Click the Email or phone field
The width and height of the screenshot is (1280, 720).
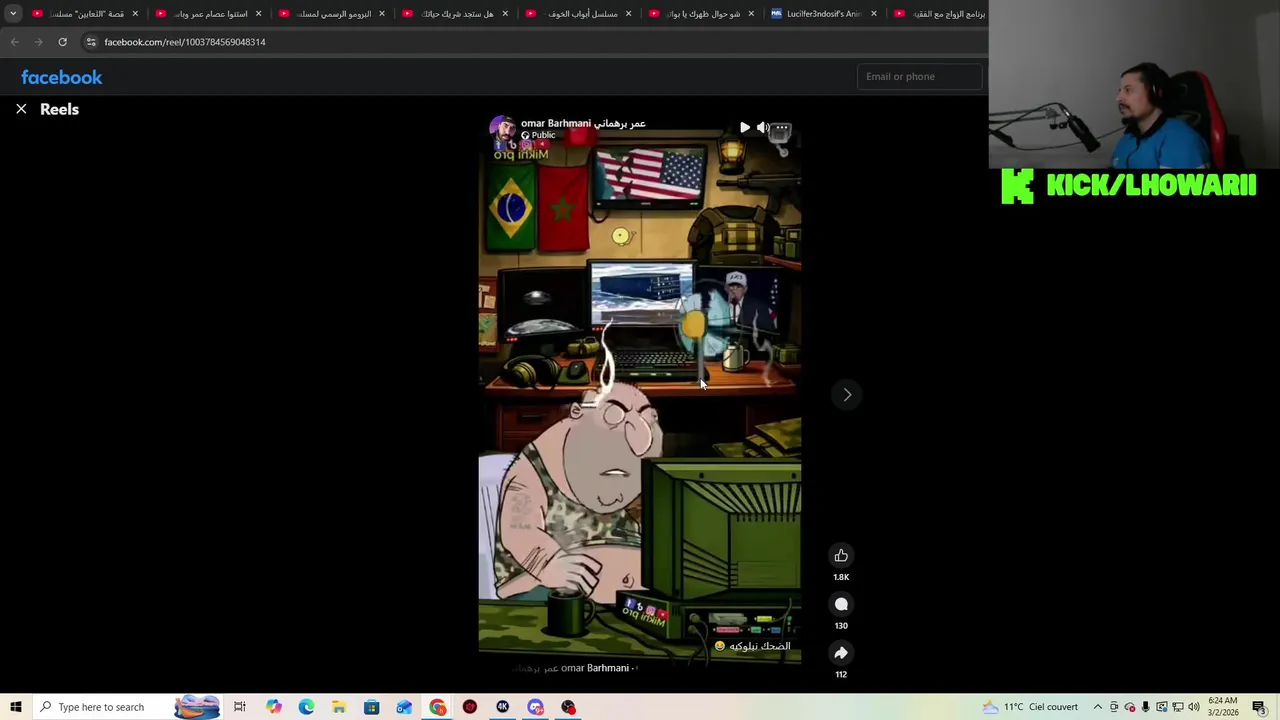919,76
